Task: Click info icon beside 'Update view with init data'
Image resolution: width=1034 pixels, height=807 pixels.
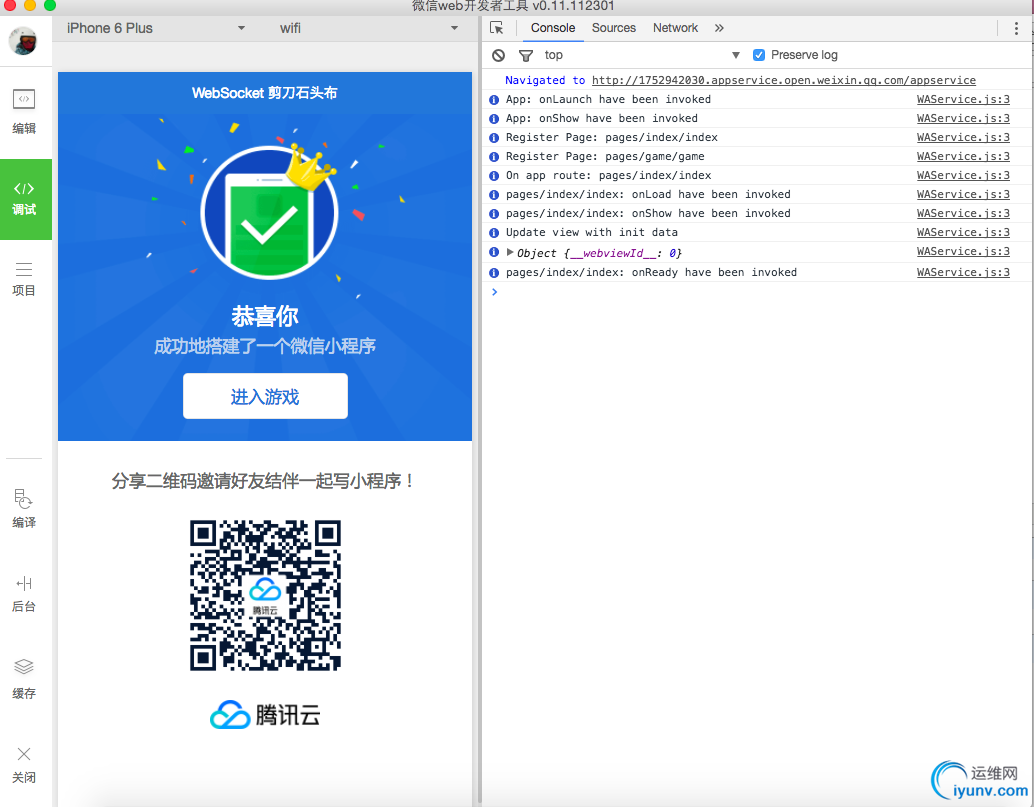Action: click(x=494, y=233)
